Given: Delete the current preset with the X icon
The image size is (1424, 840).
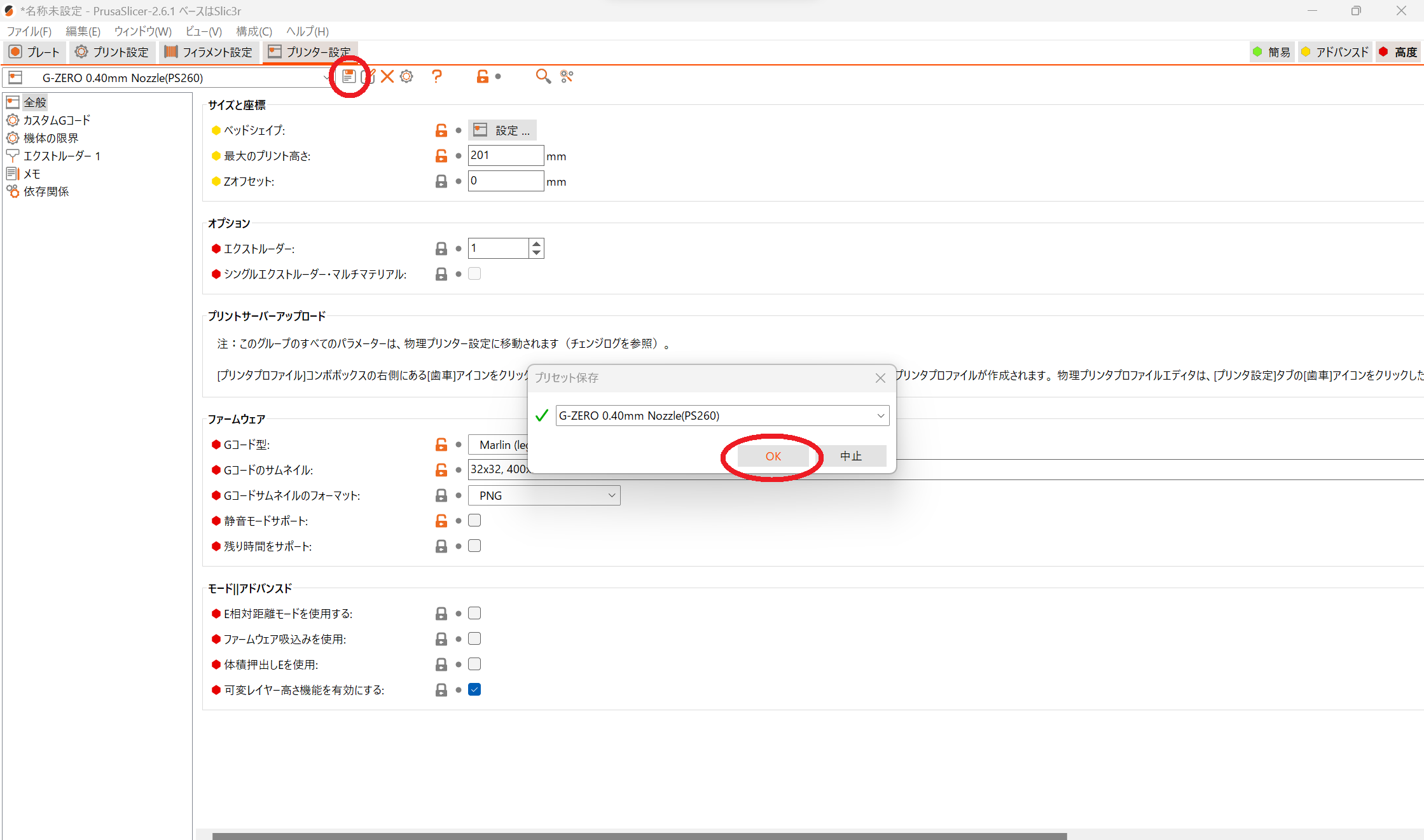Looking at the screenshot, I should (x=387, y=76).
